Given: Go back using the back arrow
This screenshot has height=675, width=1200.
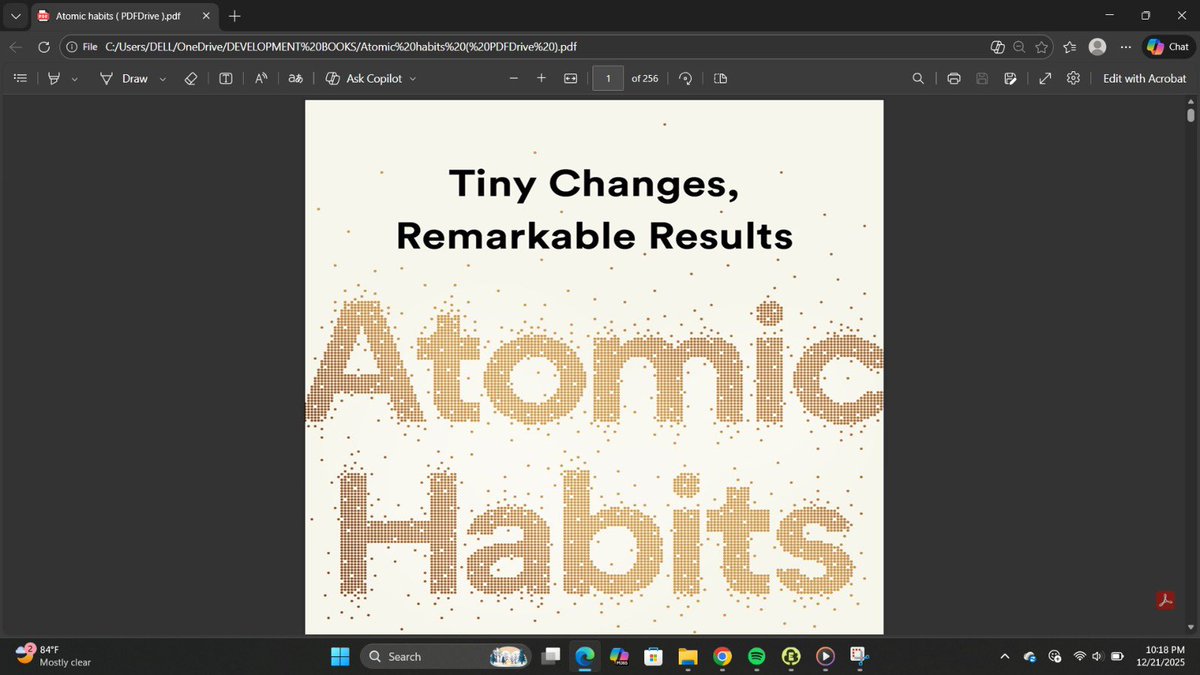Looking at the screenshot, I should (16, 47).
